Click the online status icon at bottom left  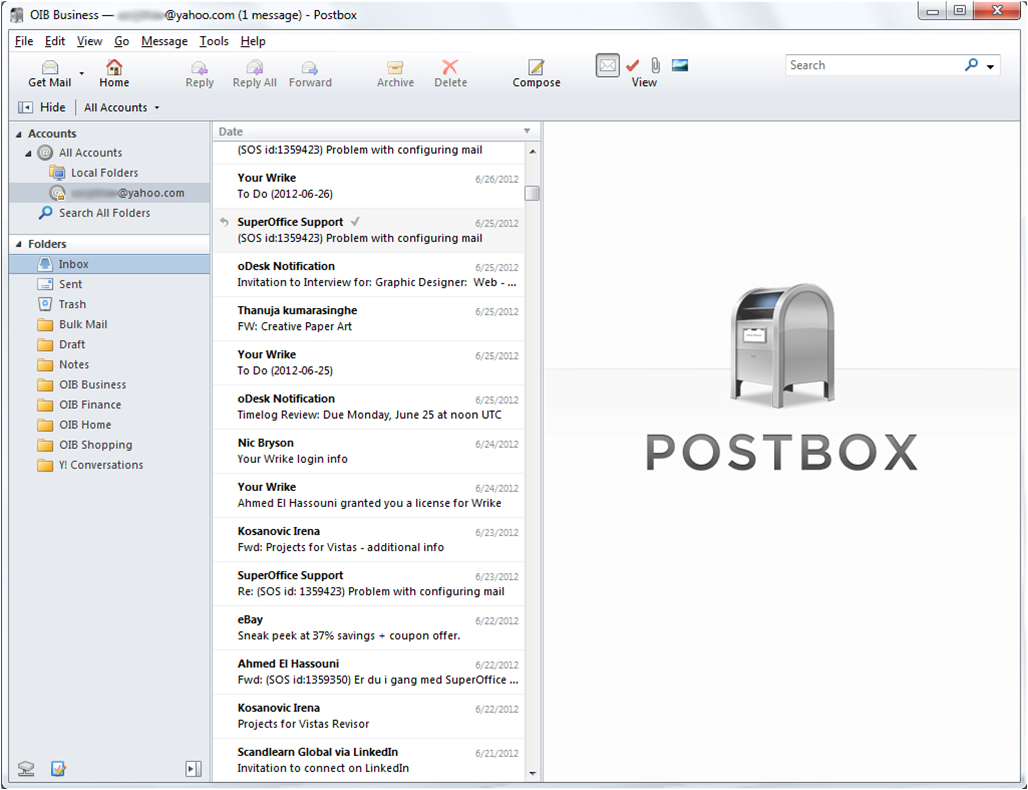[x=26, y=768]
